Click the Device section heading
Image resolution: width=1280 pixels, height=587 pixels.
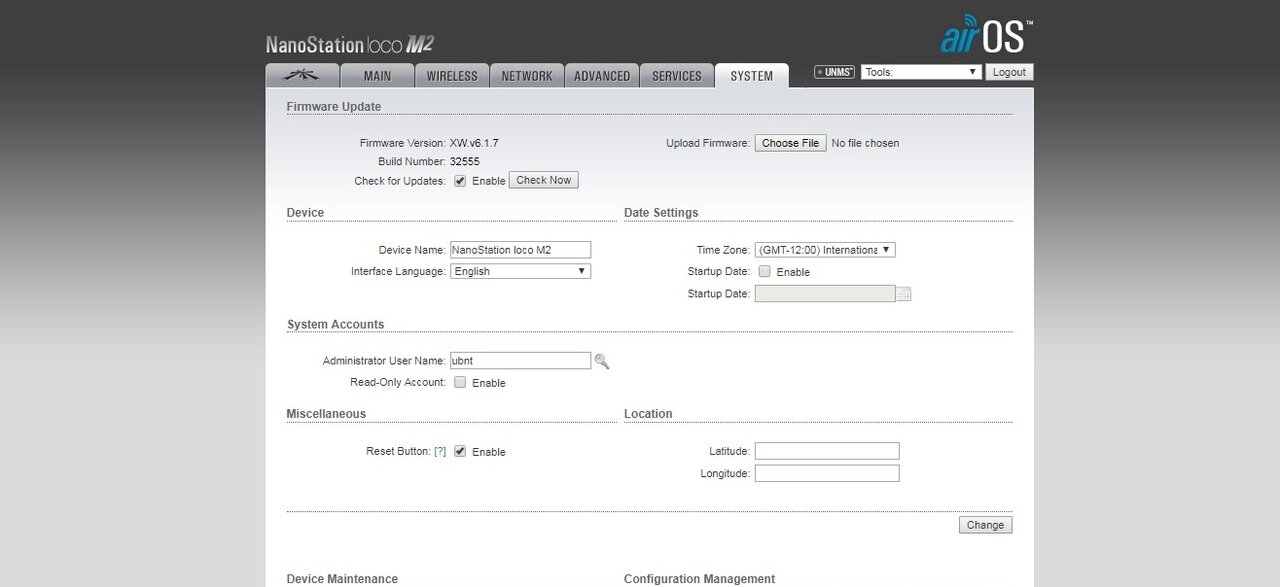click(x=305, y=213)
